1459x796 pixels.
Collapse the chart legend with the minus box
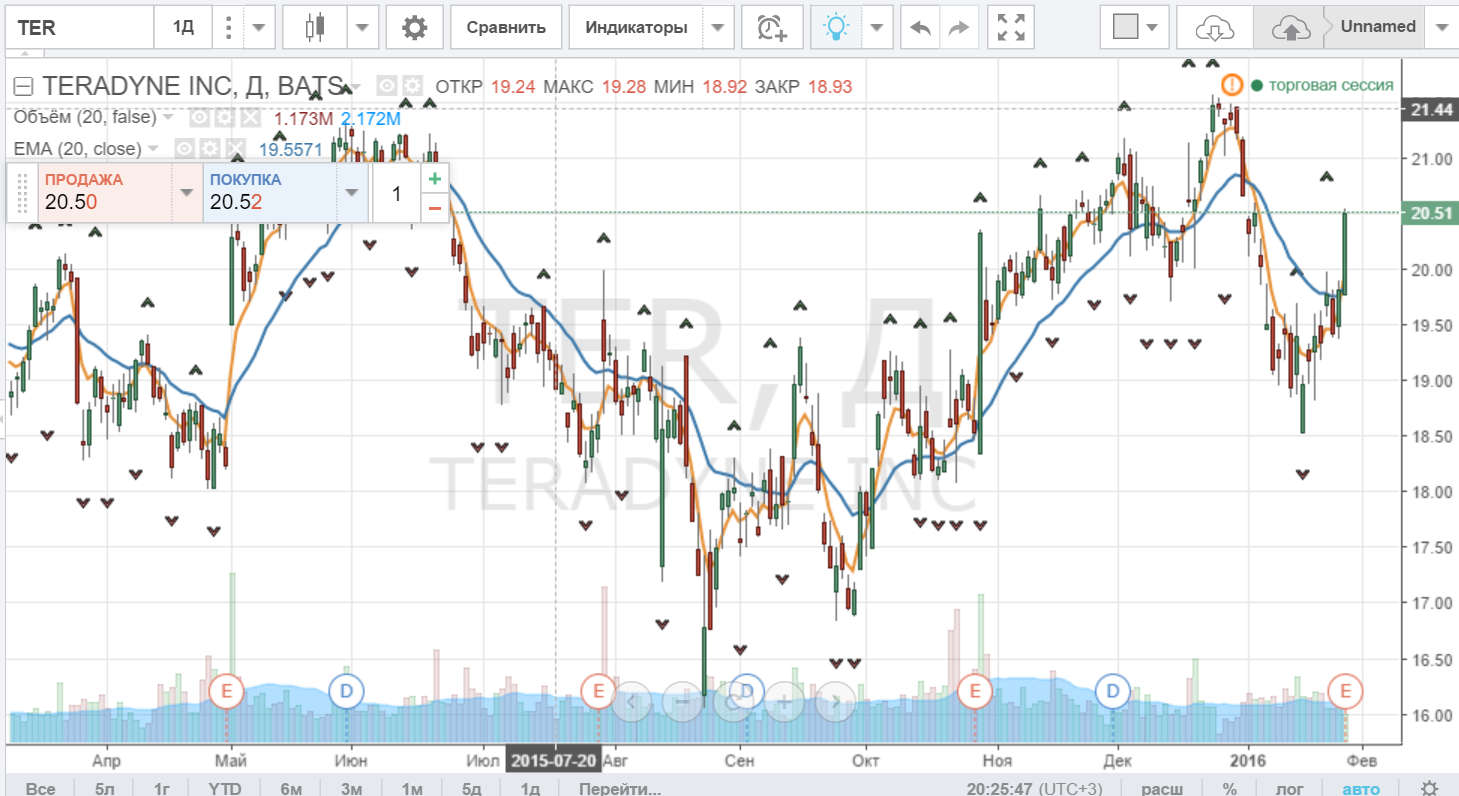click(x=26, y=85)
